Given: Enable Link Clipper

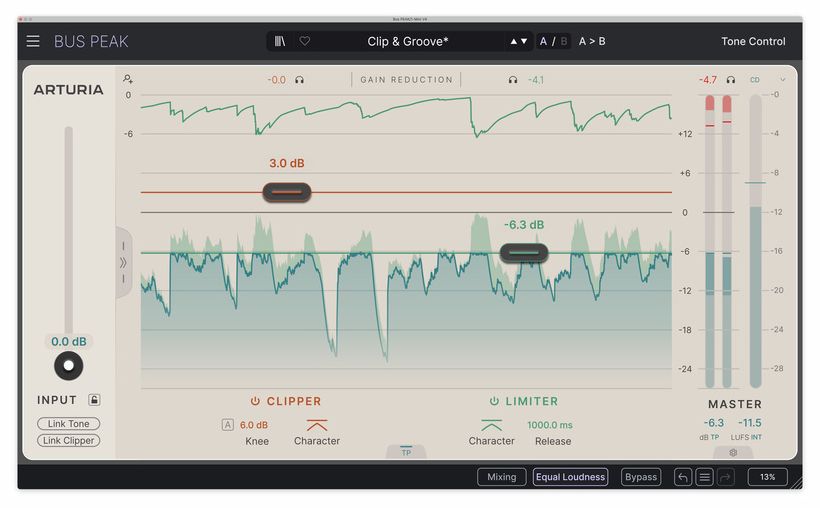Looking at the screenshot, I should pyautogui.click(x=69, y=441).
